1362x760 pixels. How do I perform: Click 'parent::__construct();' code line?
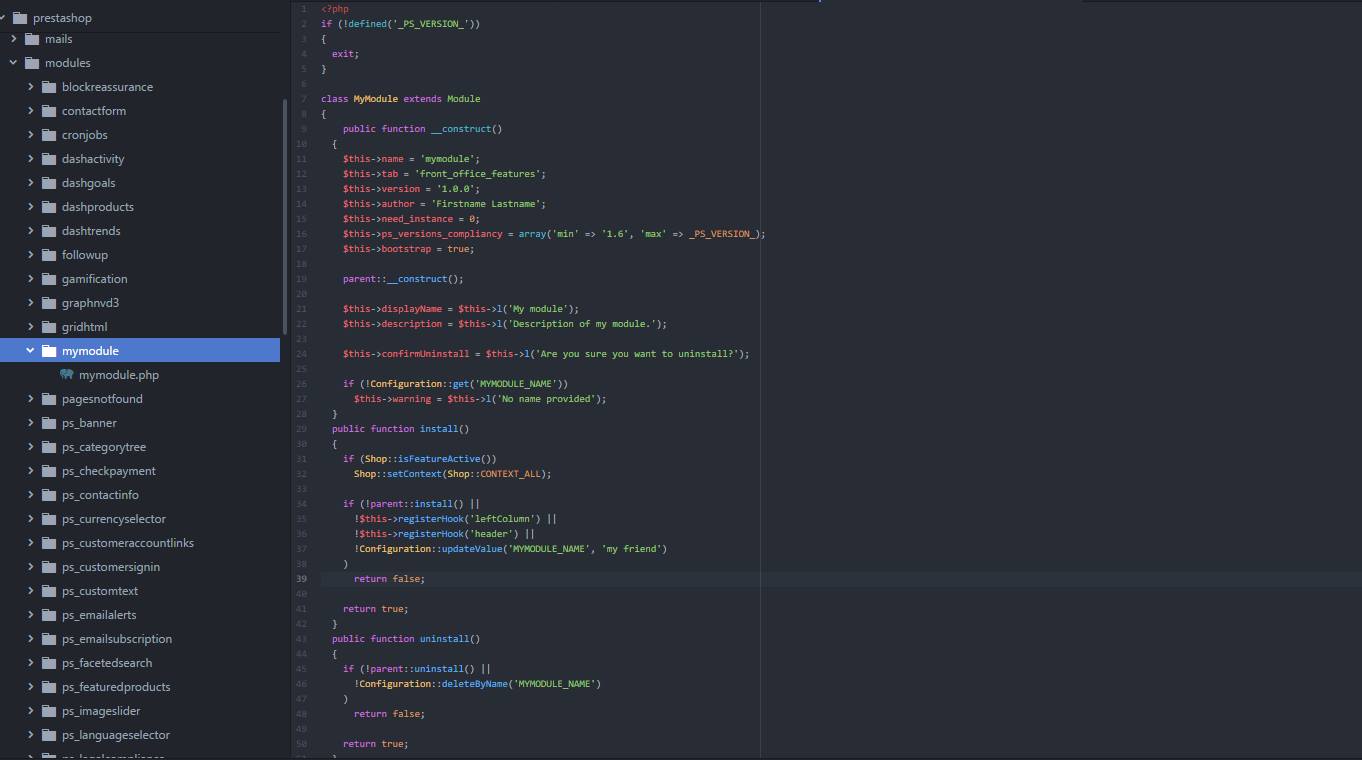tap(403, 279)
